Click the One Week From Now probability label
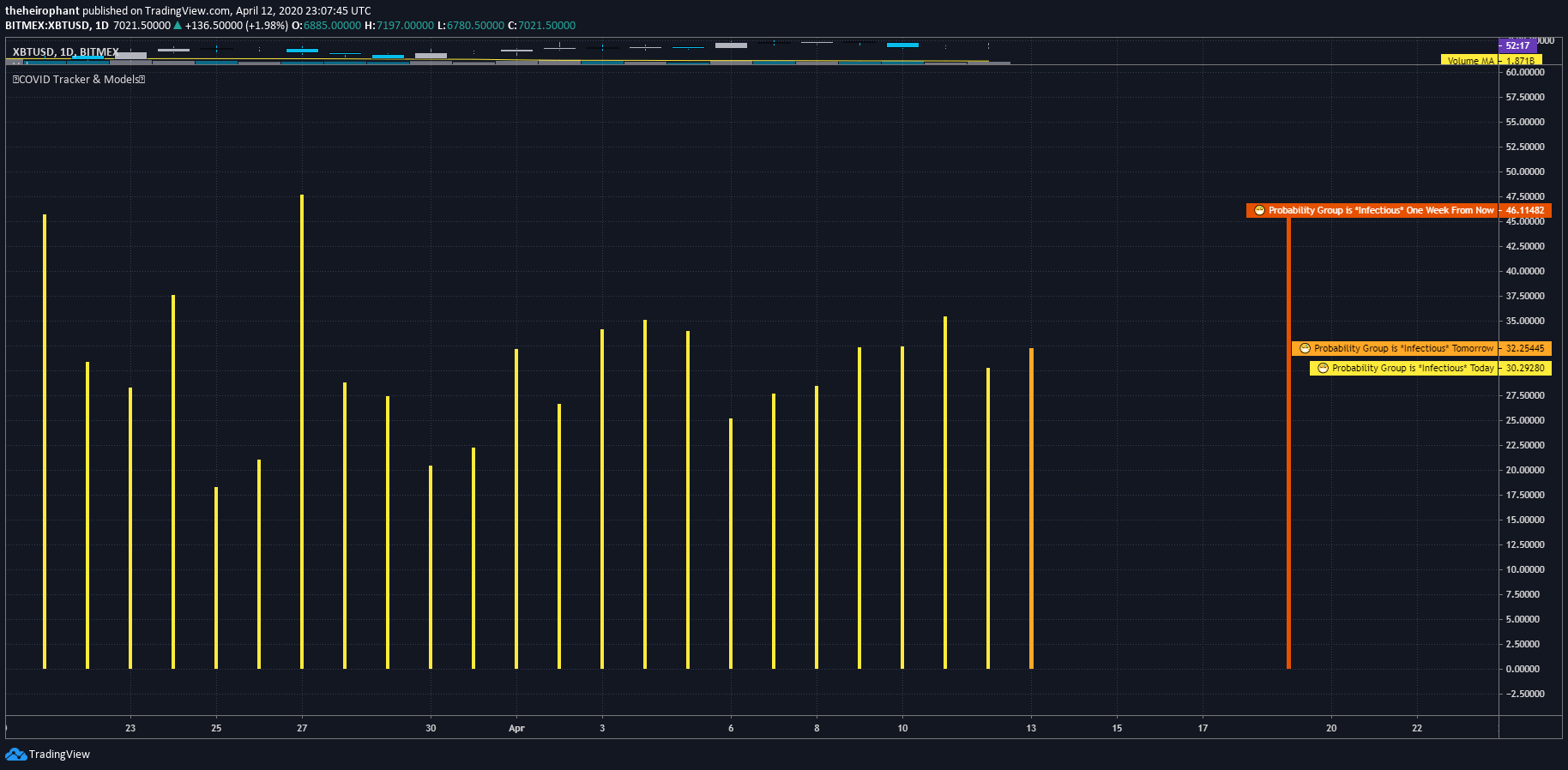 point(1372,210)
